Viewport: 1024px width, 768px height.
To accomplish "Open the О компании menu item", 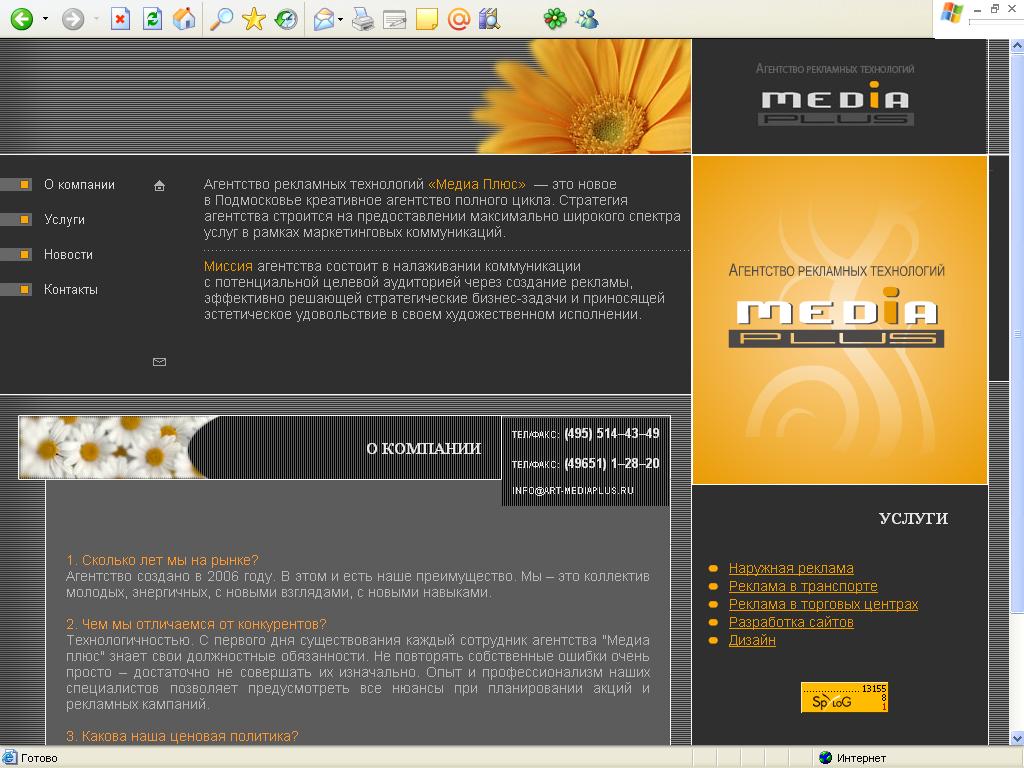I will click(79, 185).
